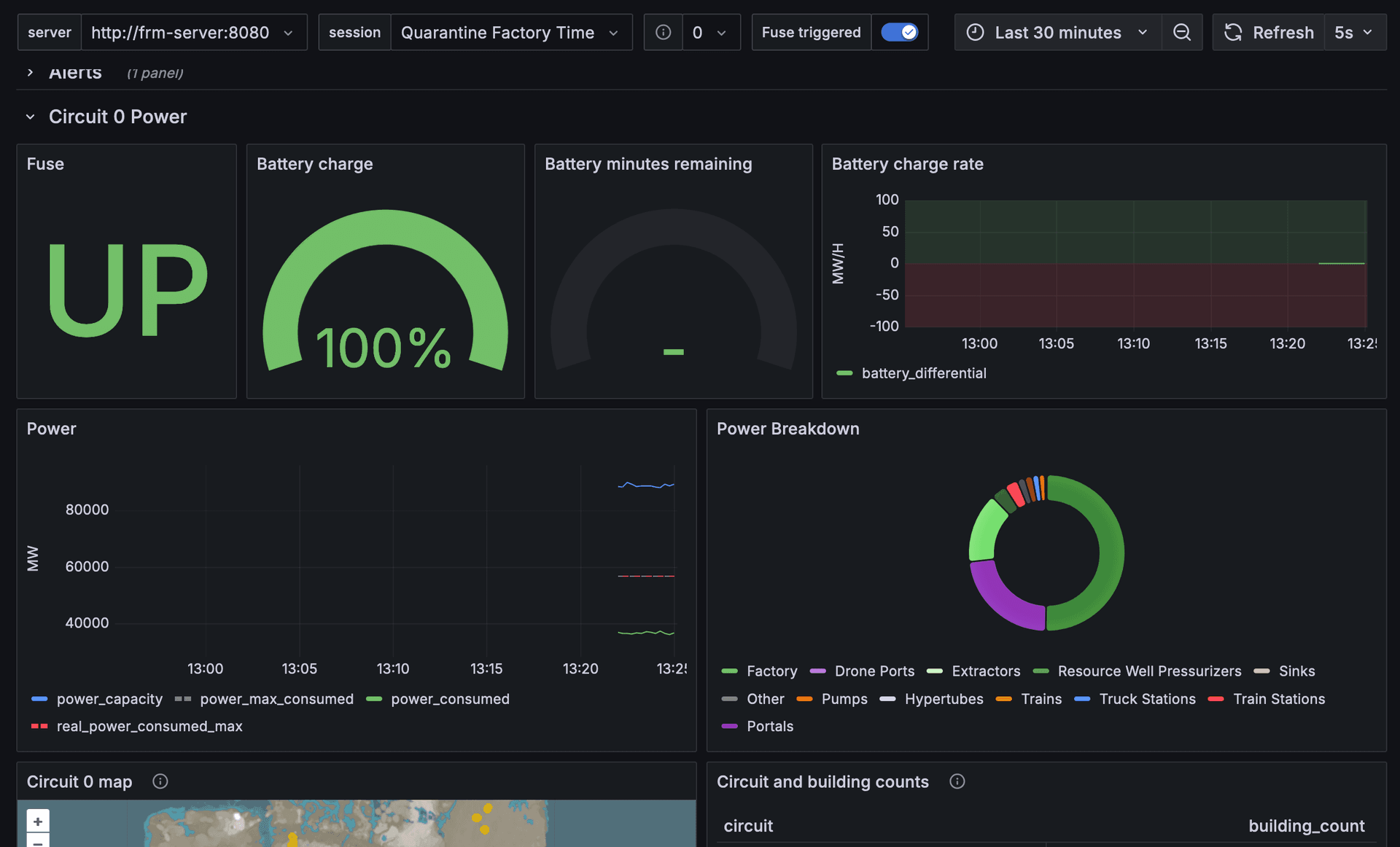Hide the battery_differential series via its legend entry
Viewport: 1400px width, 847px height.
click(x=923, y=372)
